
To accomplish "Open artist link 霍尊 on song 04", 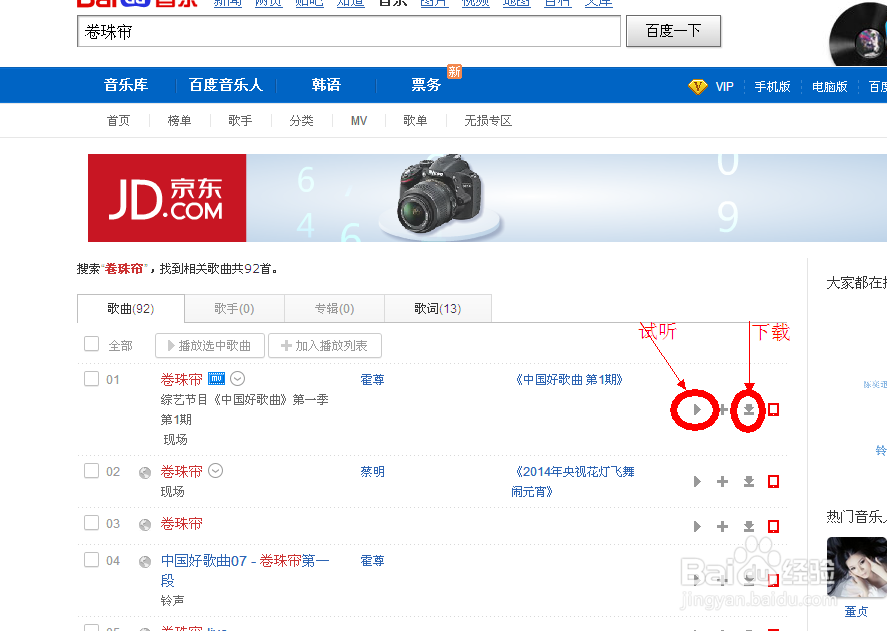I will tap(372, 561).
